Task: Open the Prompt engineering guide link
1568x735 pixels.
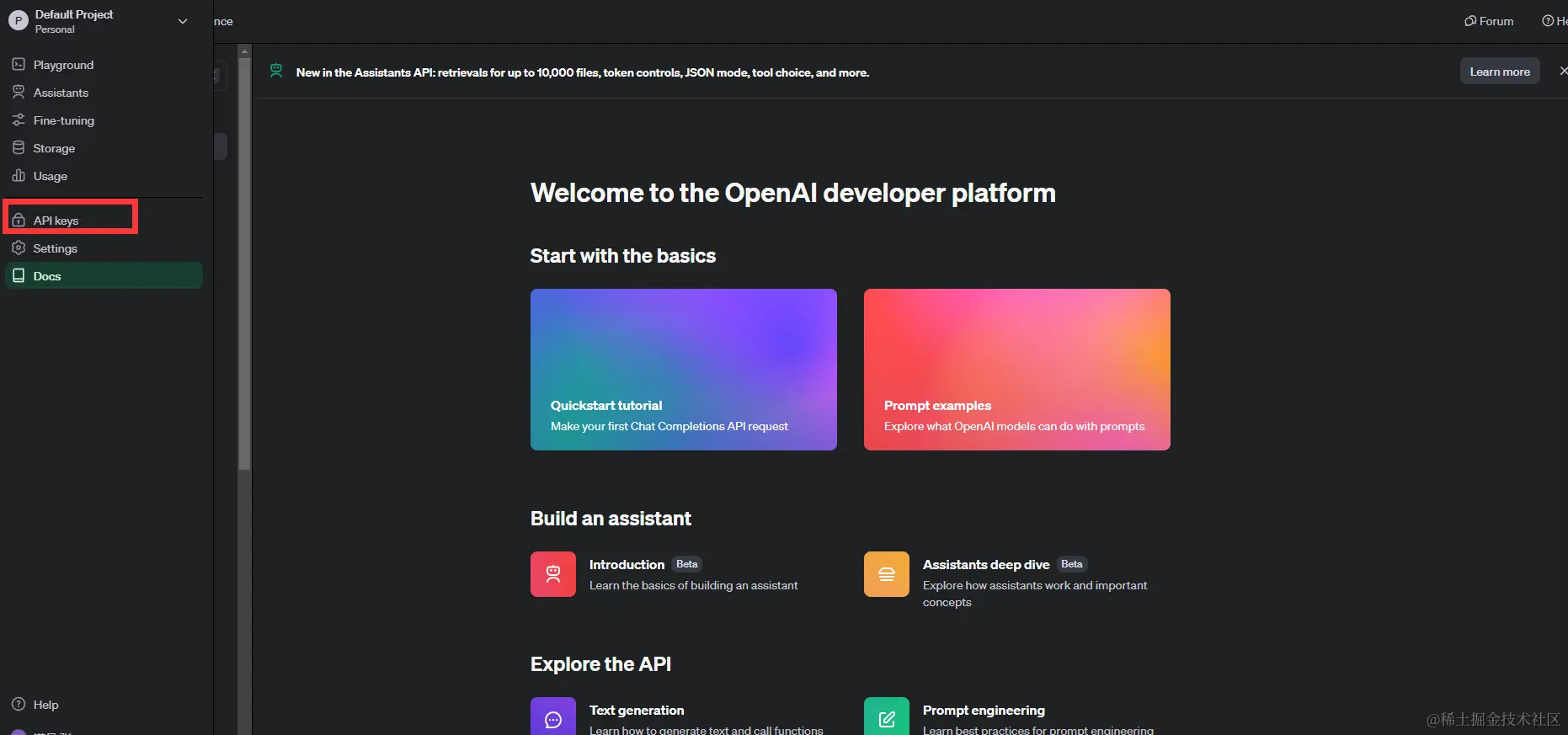Action: click(x=984, y=710)
